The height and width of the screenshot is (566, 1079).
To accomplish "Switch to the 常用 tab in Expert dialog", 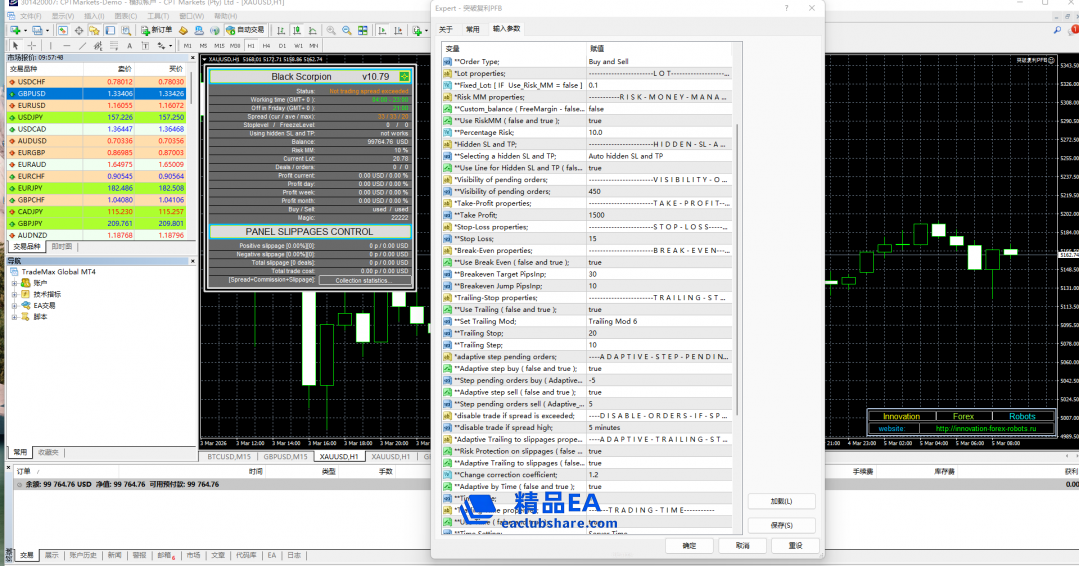I will click(x=472, y=29).
